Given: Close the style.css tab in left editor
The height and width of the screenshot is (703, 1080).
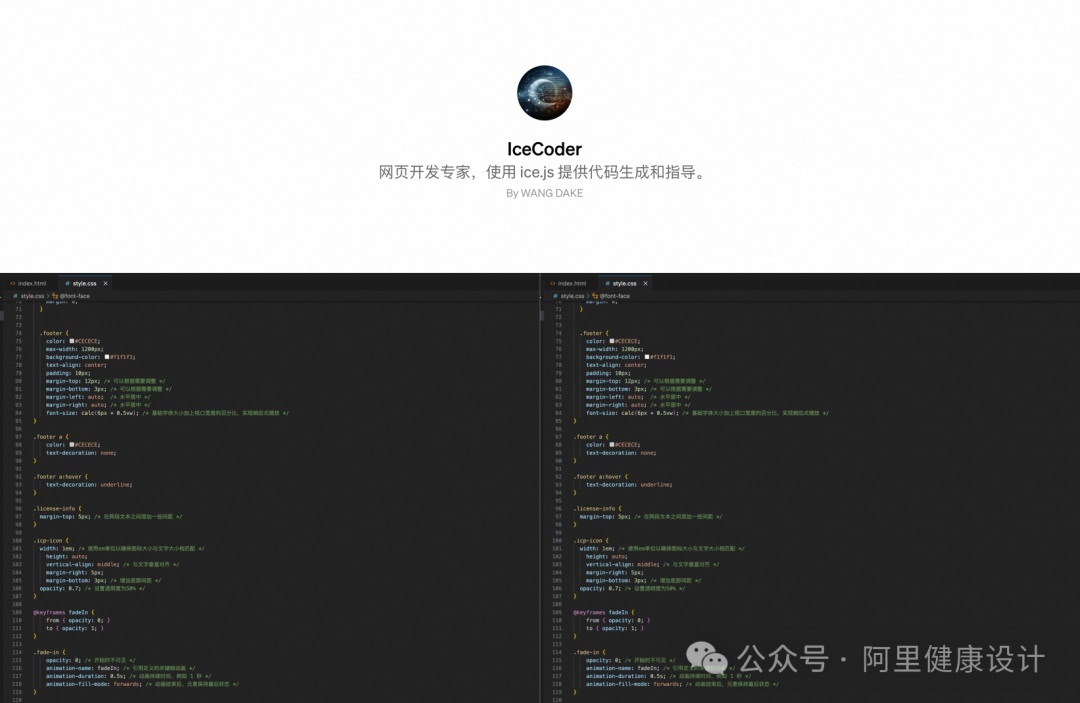Looking at the screenshot, I should (x=106, y=284).
